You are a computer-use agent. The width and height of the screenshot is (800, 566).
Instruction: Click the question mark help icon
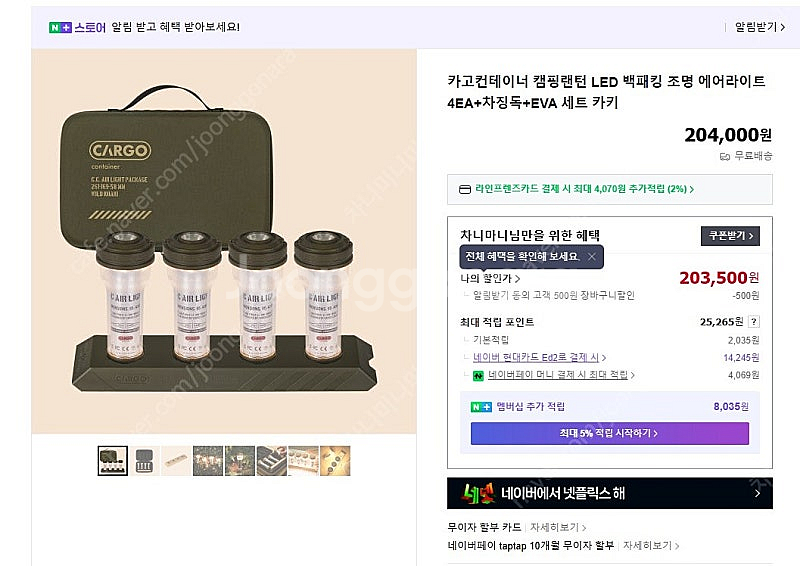point(753,322)
